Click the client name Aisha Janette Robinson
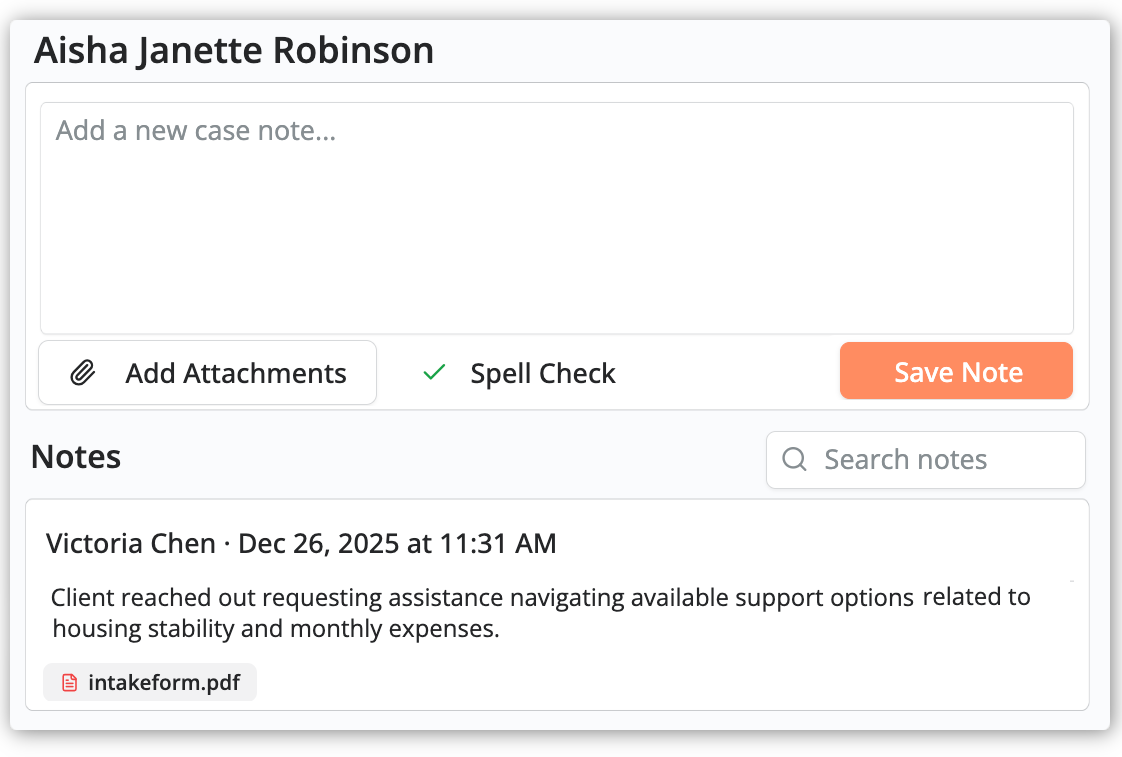 pyautogui.click(x=234, y=49)
